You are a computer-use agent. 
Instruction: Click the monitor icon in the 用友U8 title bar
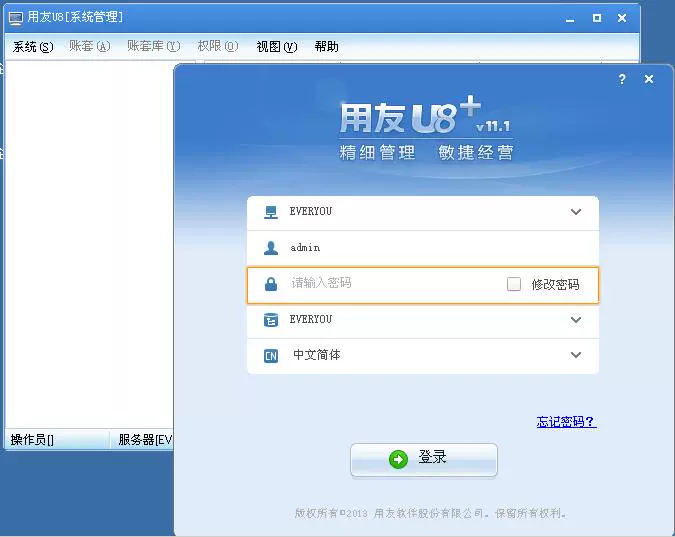[16, 18]
